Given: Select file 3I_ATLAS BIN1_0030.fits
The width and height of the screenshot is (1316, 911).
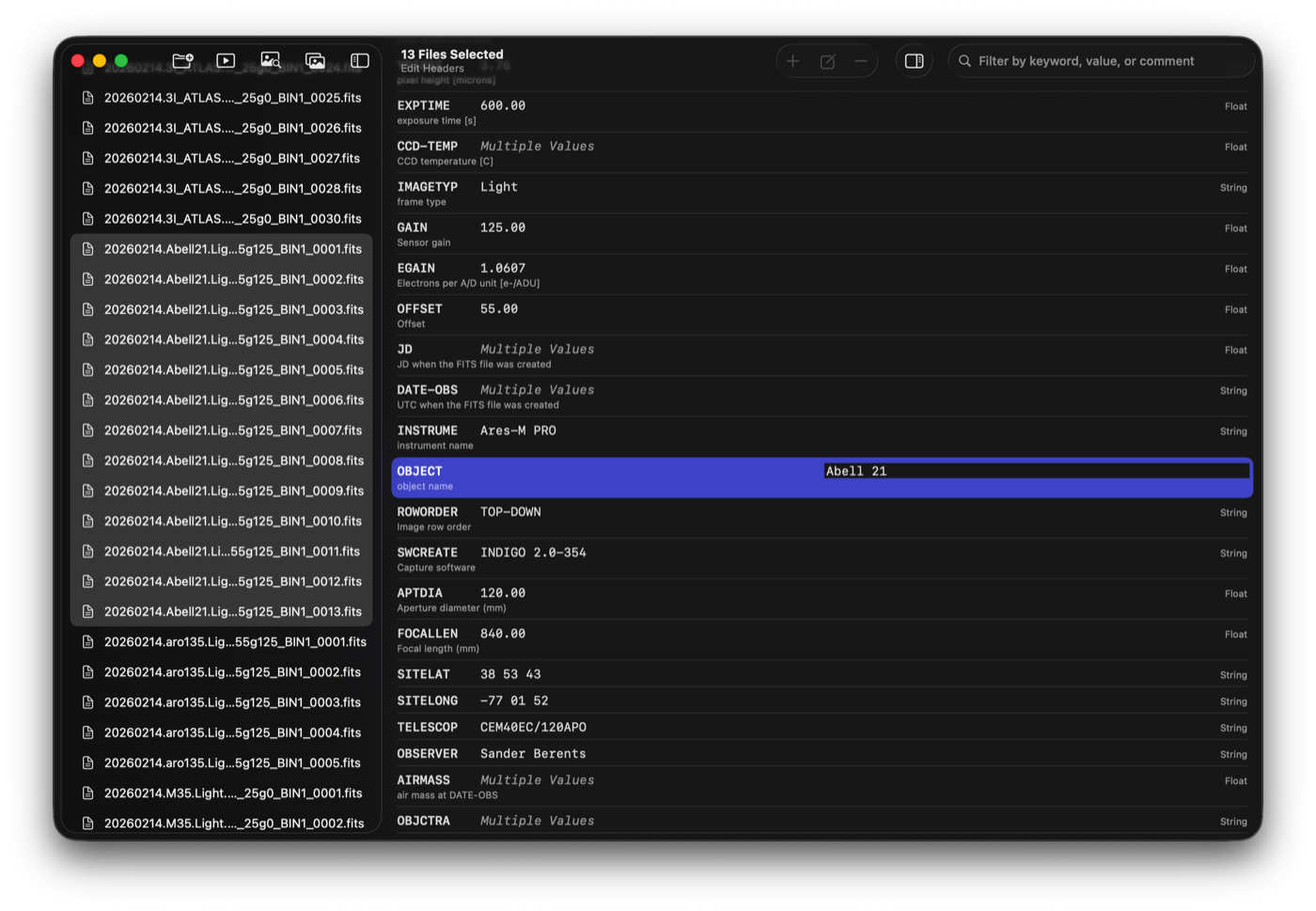Looking at the screenshot, I should (222, 218).
